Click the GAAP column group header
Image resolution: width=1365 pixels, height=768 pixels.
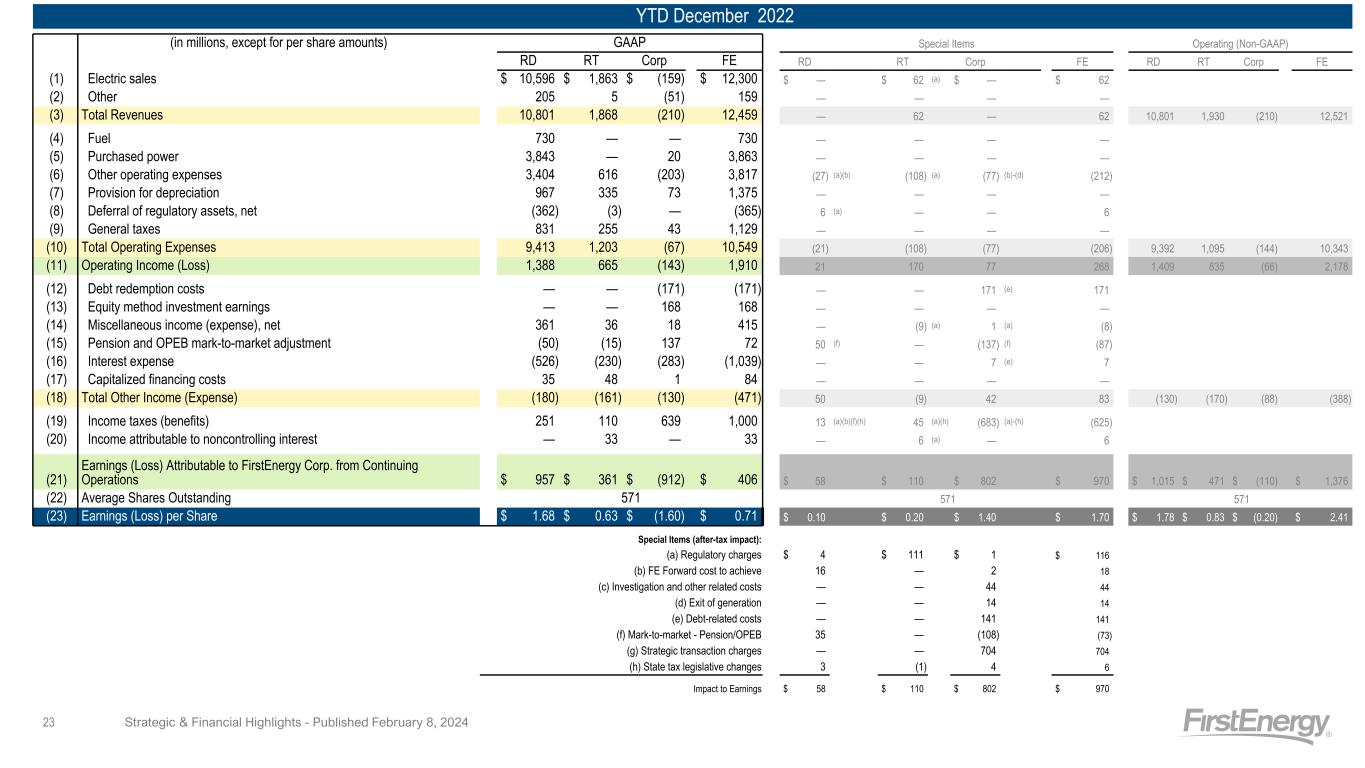629,42
